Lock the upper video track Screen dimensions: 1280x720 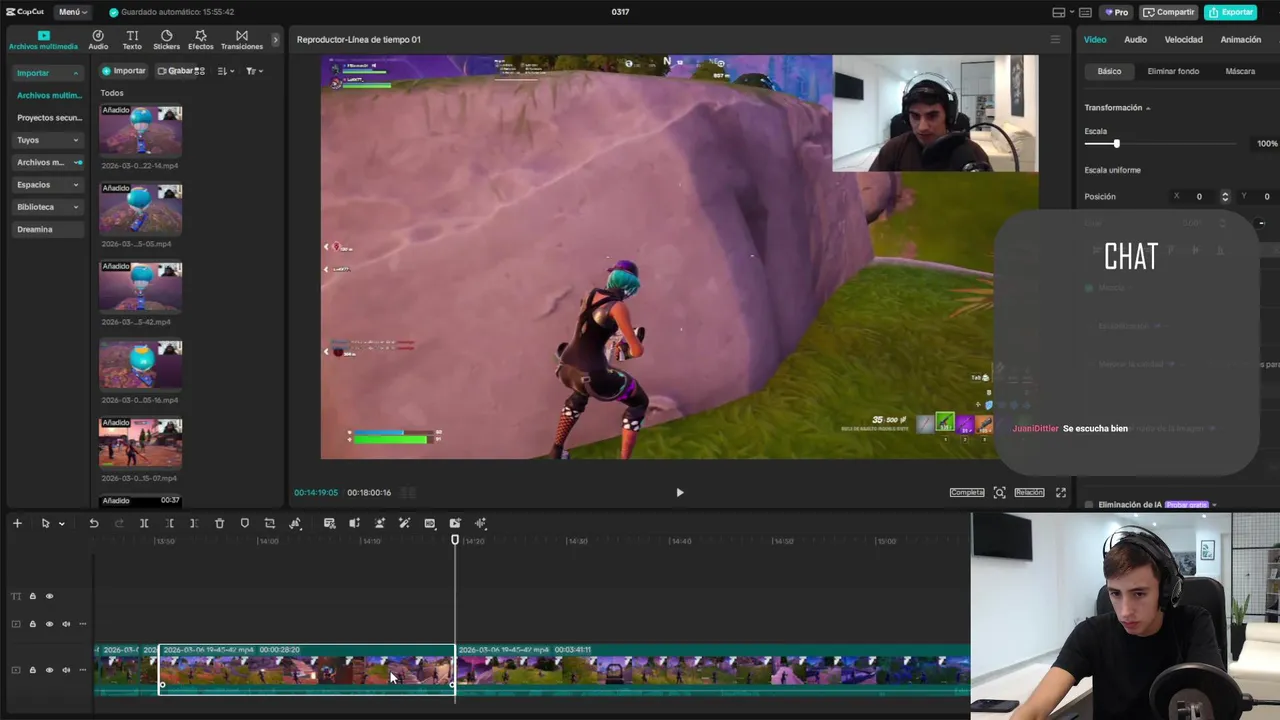pyautogui.click(x=32, y=624)
